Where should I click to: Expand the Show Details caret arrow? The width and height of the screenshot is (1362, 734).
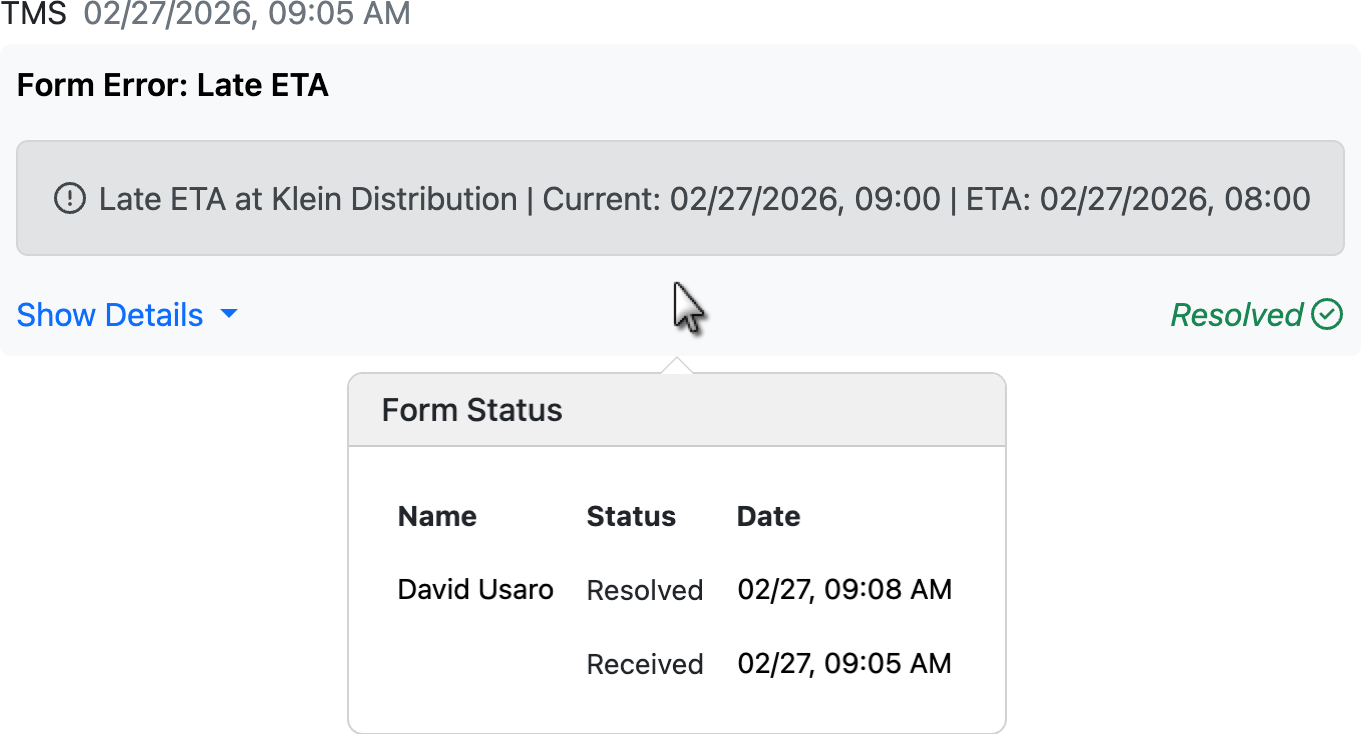click(229, 315)
